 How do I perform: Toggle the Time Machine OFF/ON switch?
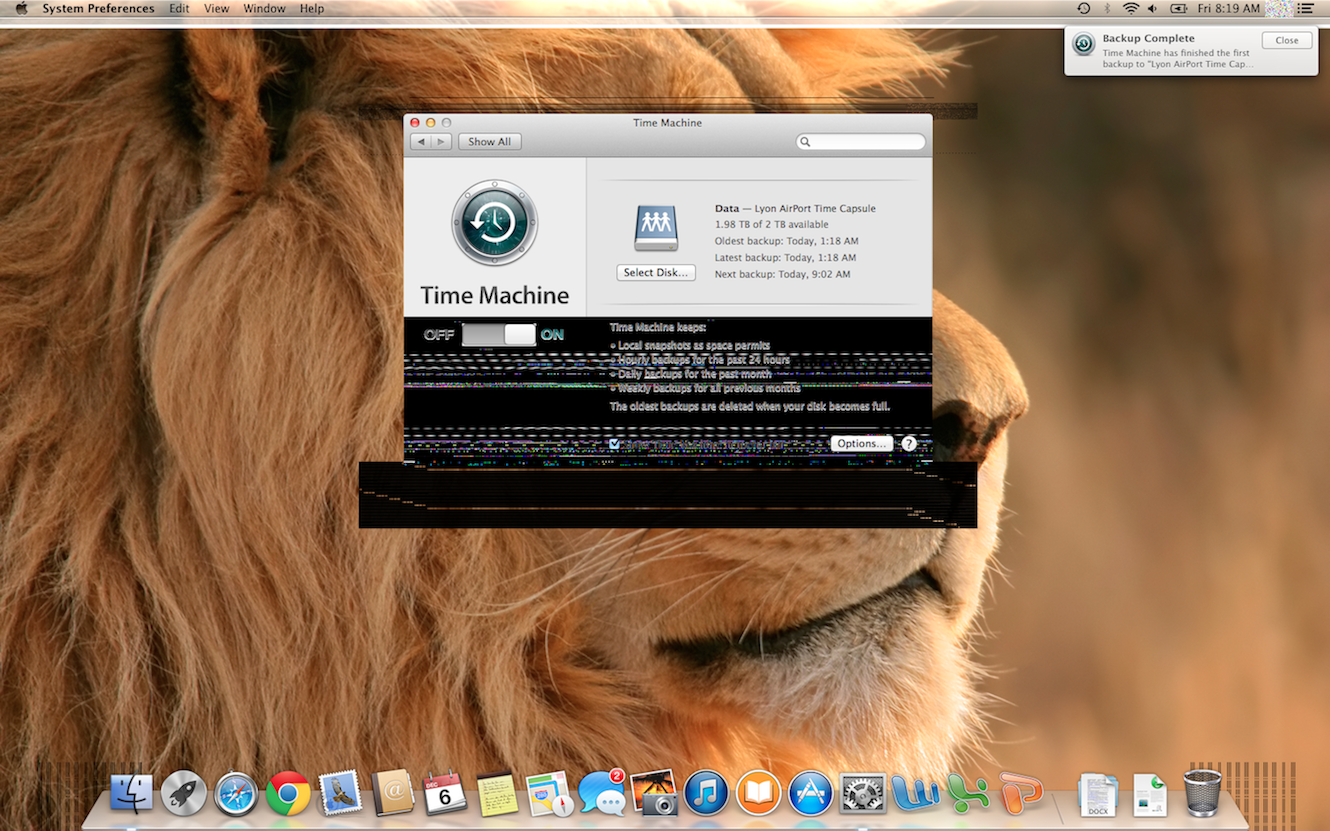click(x=499, y=334)
